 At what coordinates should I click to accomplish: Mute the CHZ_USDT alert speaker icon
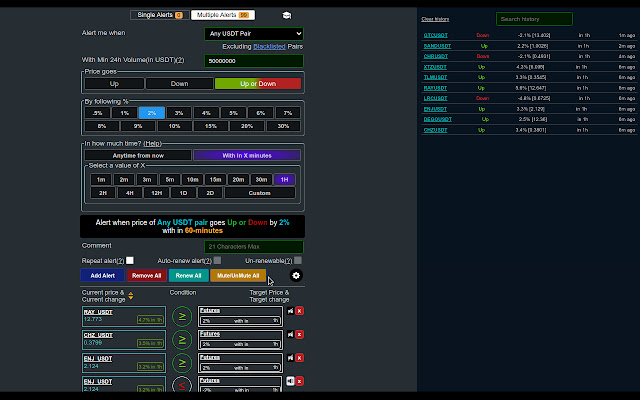point(290,334)
